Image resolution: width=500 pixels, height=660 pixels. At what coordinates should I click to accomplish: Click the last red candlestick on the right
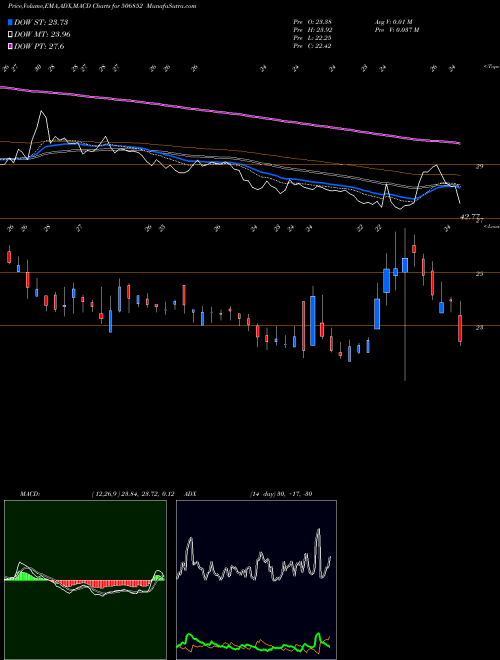click(x=460, y=328)
